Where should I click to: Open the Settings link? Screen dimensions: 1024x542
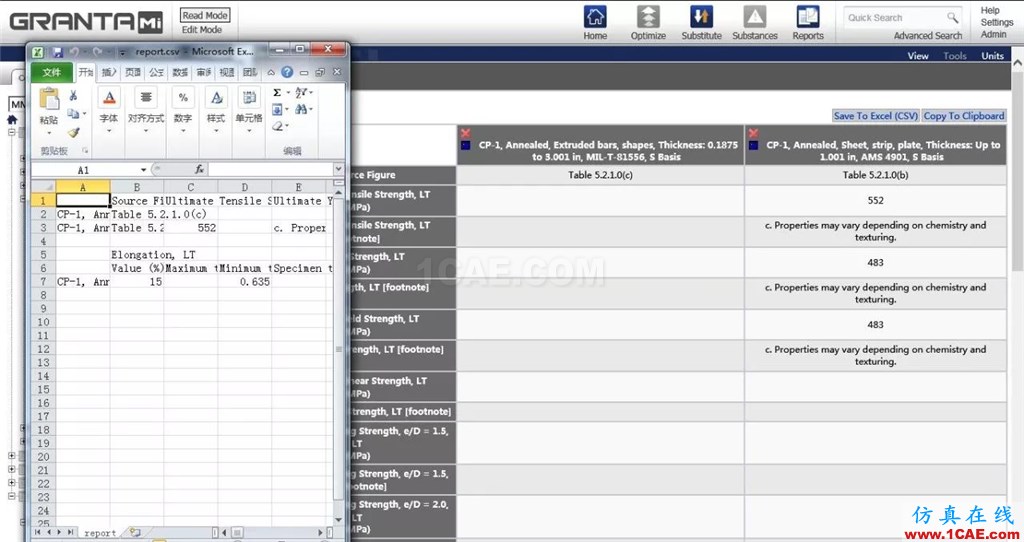pyautogui.click(x=997, y=22)
